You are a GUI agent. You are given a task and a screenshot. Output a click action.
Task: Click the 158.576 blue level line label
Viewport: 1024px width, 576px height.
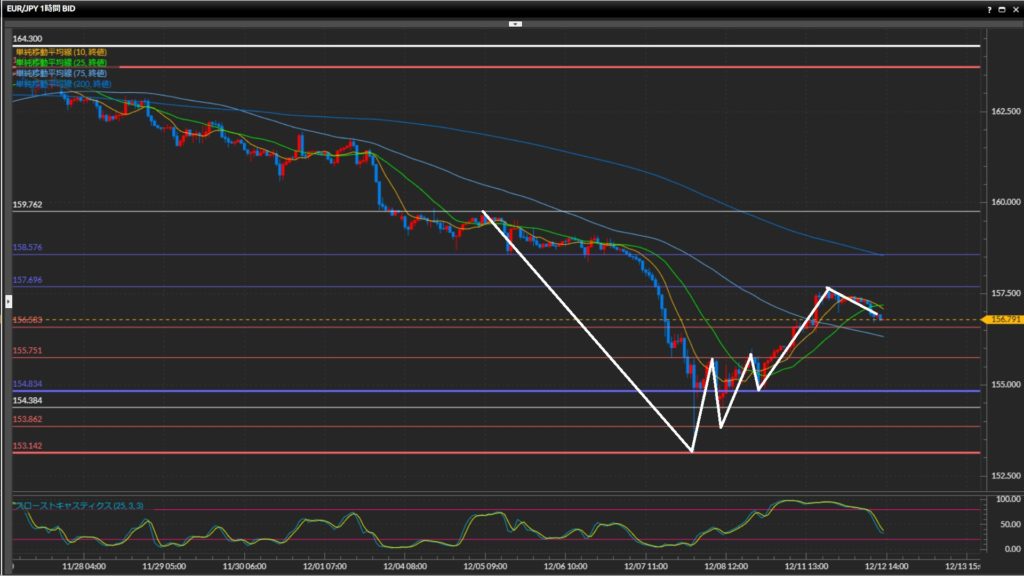coord(27,247)
